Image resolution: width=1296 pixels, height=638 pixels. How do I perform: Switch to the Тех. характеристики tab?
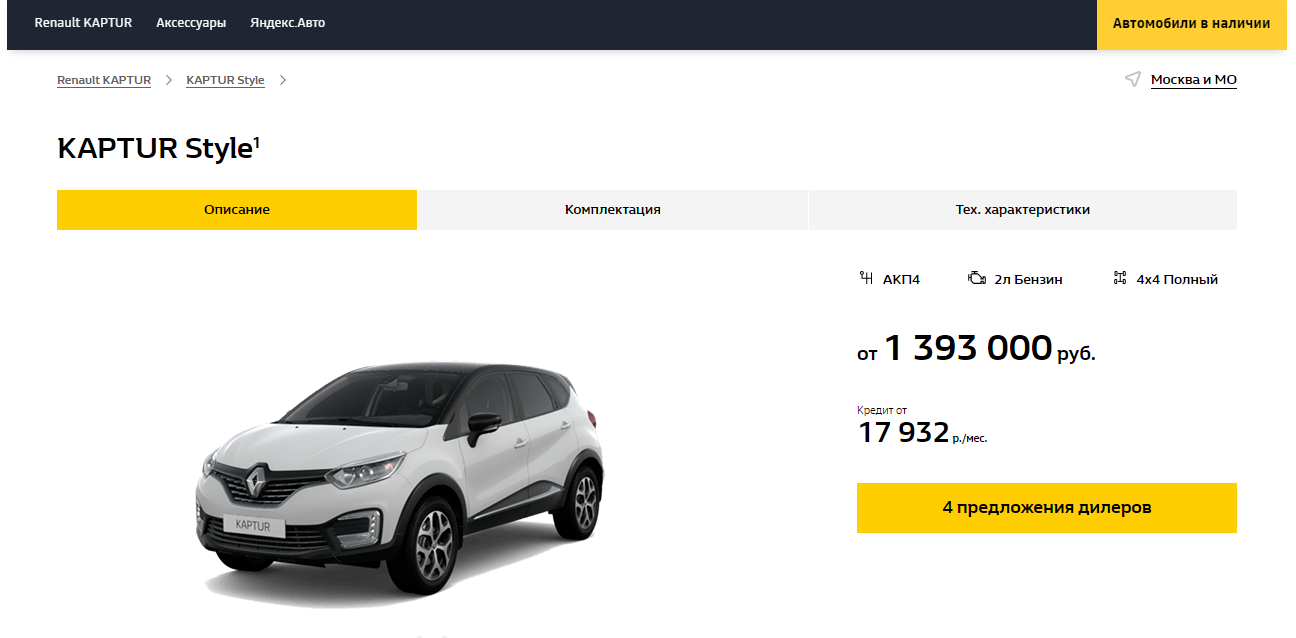[x=1023, y=210]
